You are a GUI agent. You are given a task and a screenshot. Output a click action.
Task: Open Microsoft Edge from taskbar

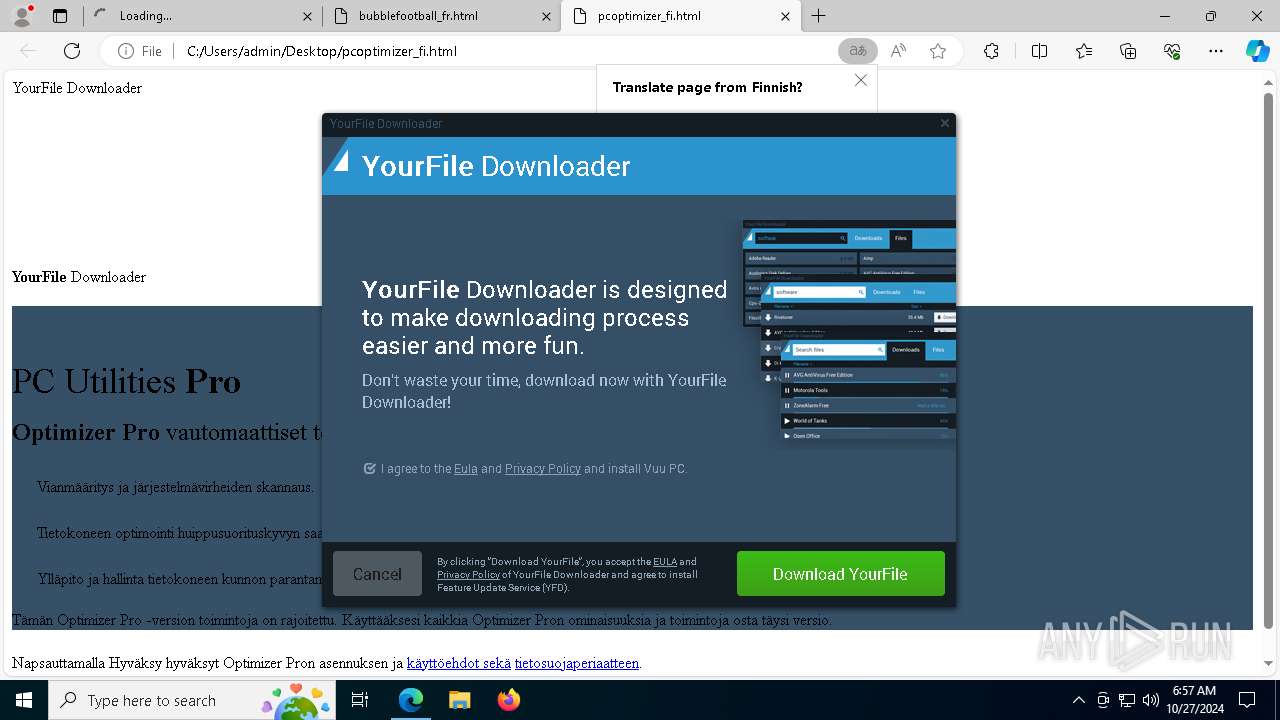click(x=411, y=700)
